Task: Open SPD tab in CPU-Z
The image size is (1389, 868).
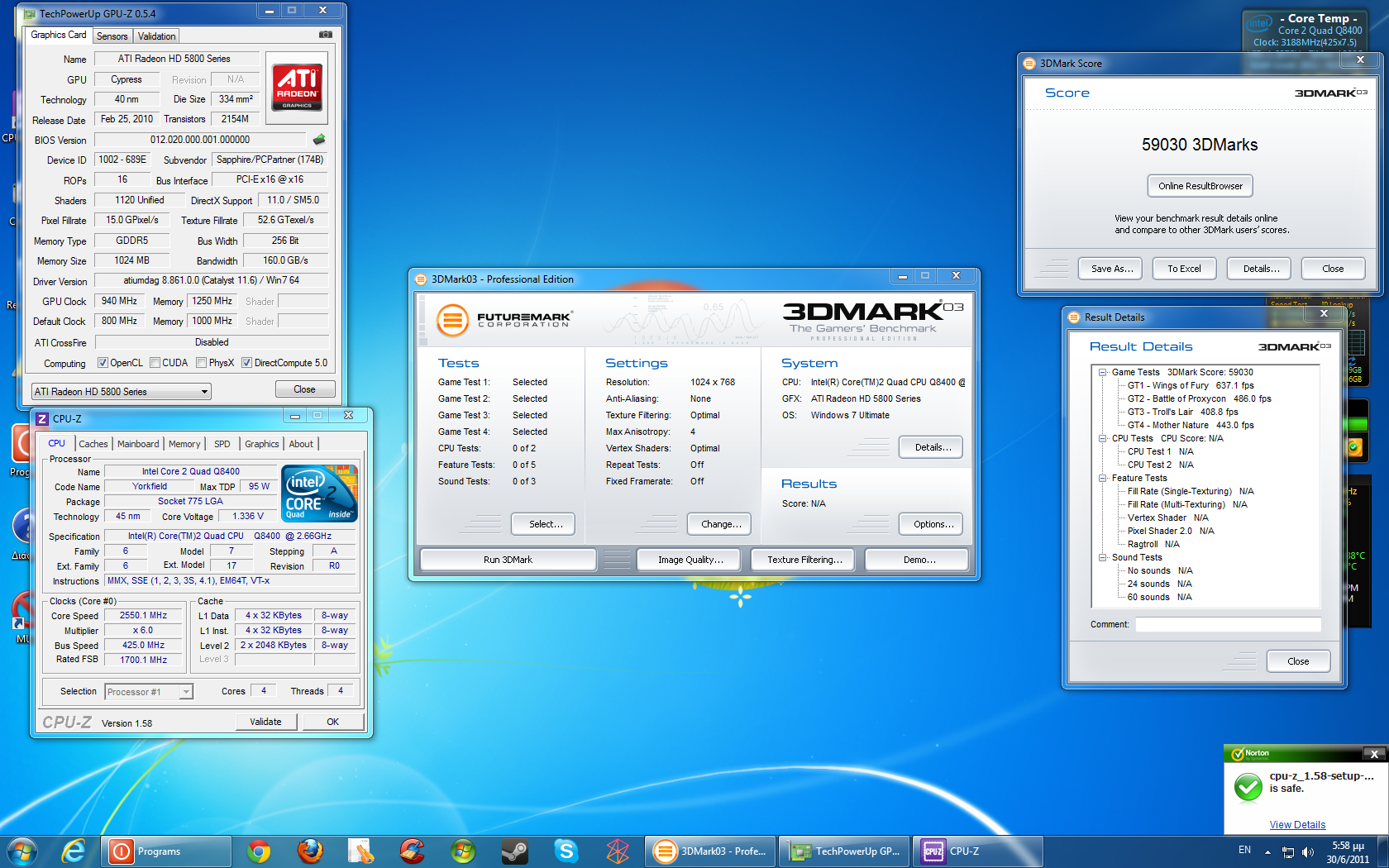Action: pyautogui.click(x=222, y=444)
